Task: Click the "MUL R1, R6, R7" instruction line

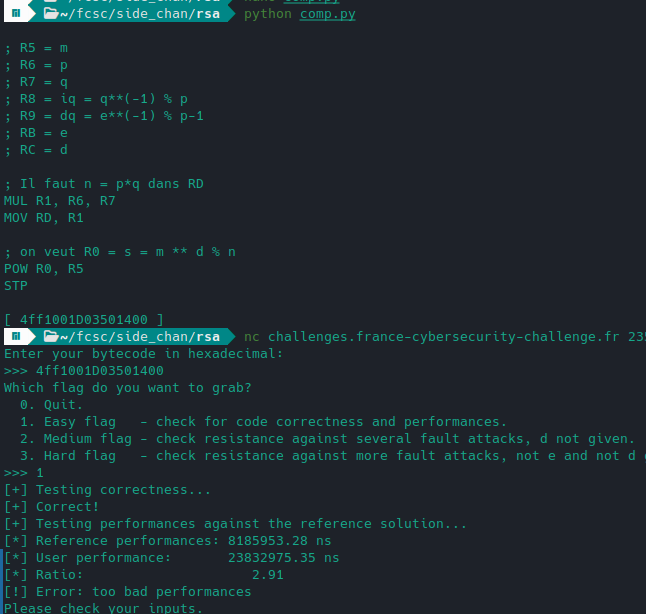Action: 59,200
